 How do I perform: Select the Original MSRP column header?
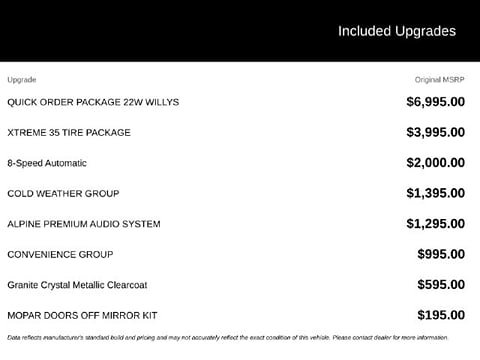click(439, 80)
